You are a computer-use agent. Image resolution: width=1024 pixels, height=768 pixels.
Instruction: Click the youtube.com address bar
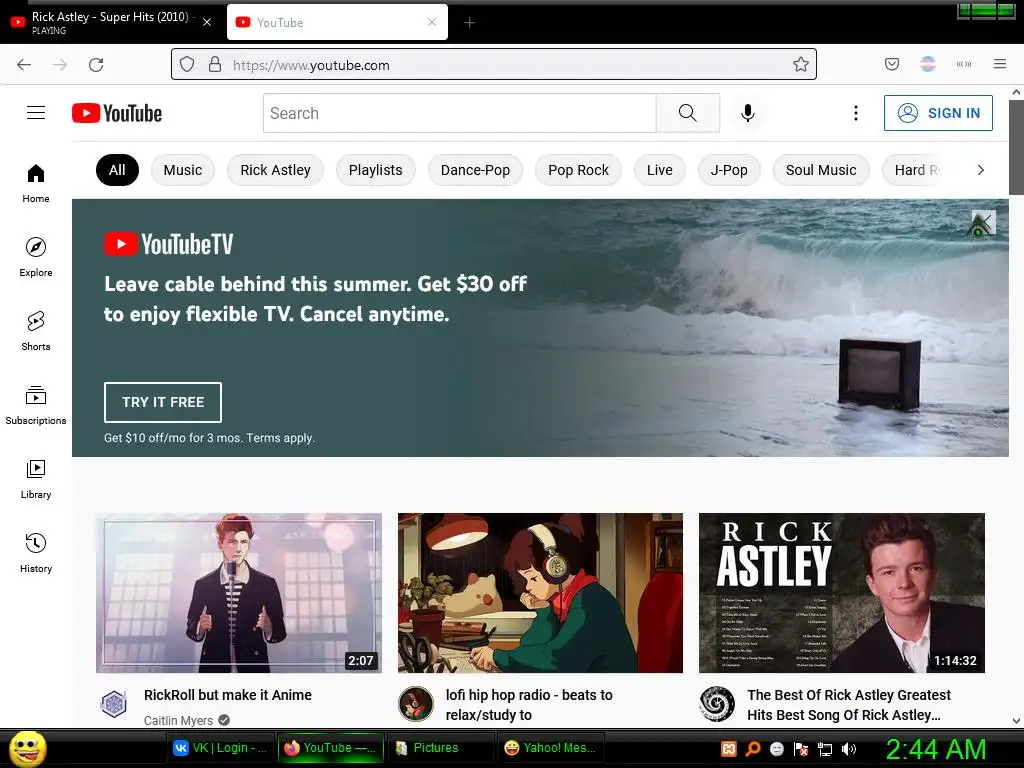(x=494, y=64)
